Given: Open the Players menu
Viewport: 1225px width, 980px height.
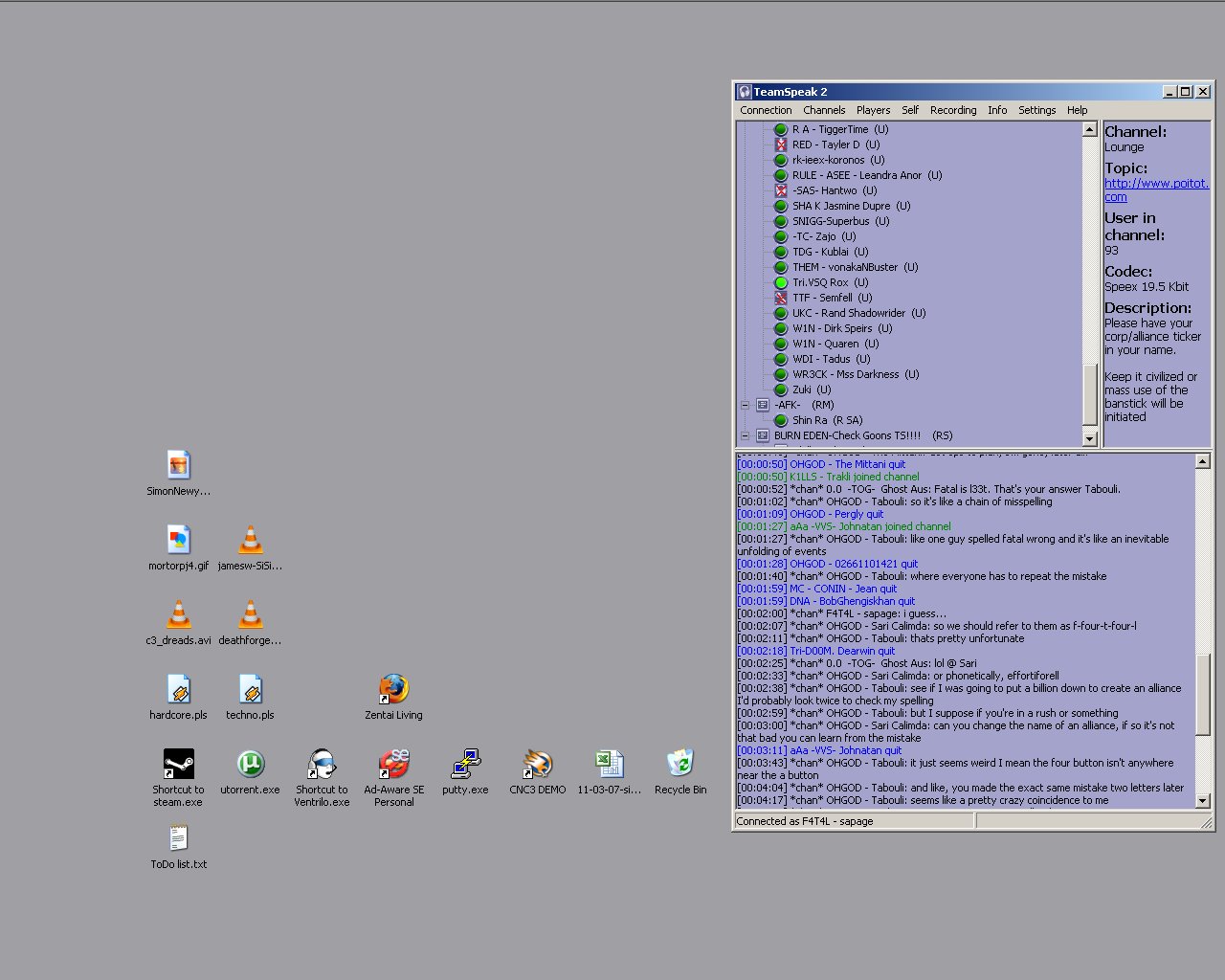Looking at the screenshot, I should coord(873,110).
